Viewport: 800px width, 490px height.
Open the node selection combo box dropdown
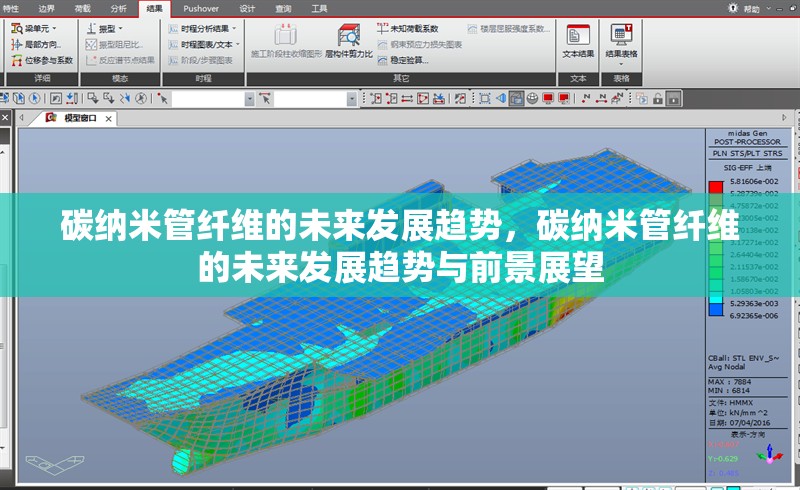click(249, 98)
